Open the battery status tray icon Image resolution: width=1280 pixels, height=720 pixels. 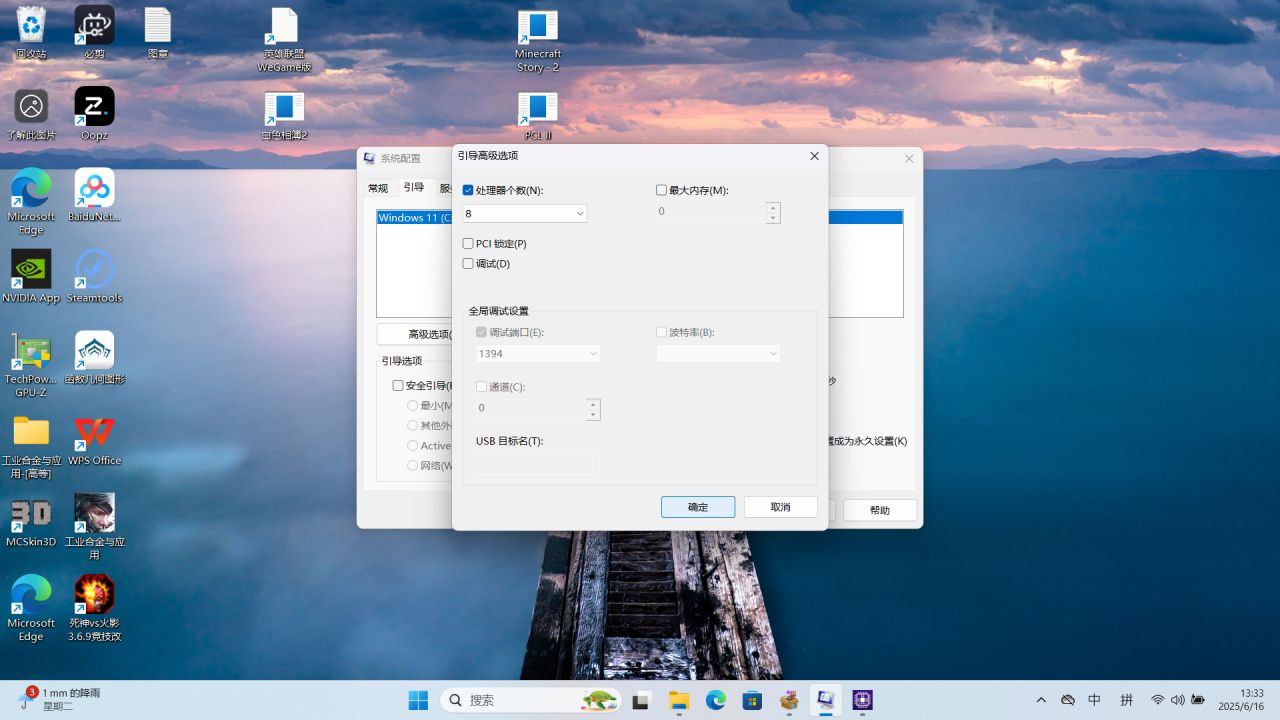[x=1197, y=700]
